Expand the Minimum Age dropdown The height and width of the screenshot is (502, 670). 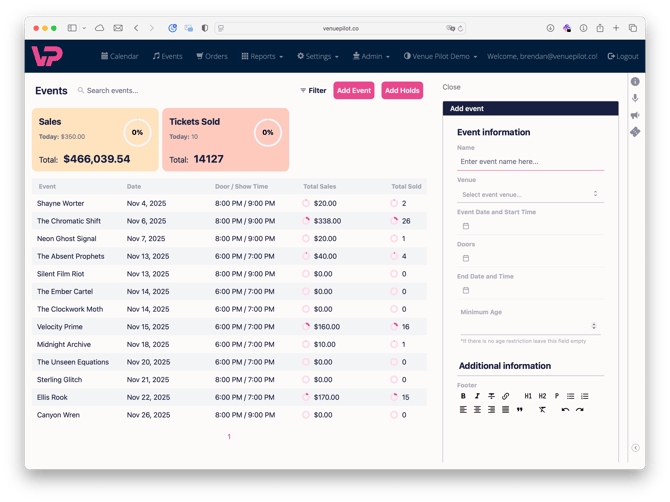pyautogui.click(x=529, y=326)
